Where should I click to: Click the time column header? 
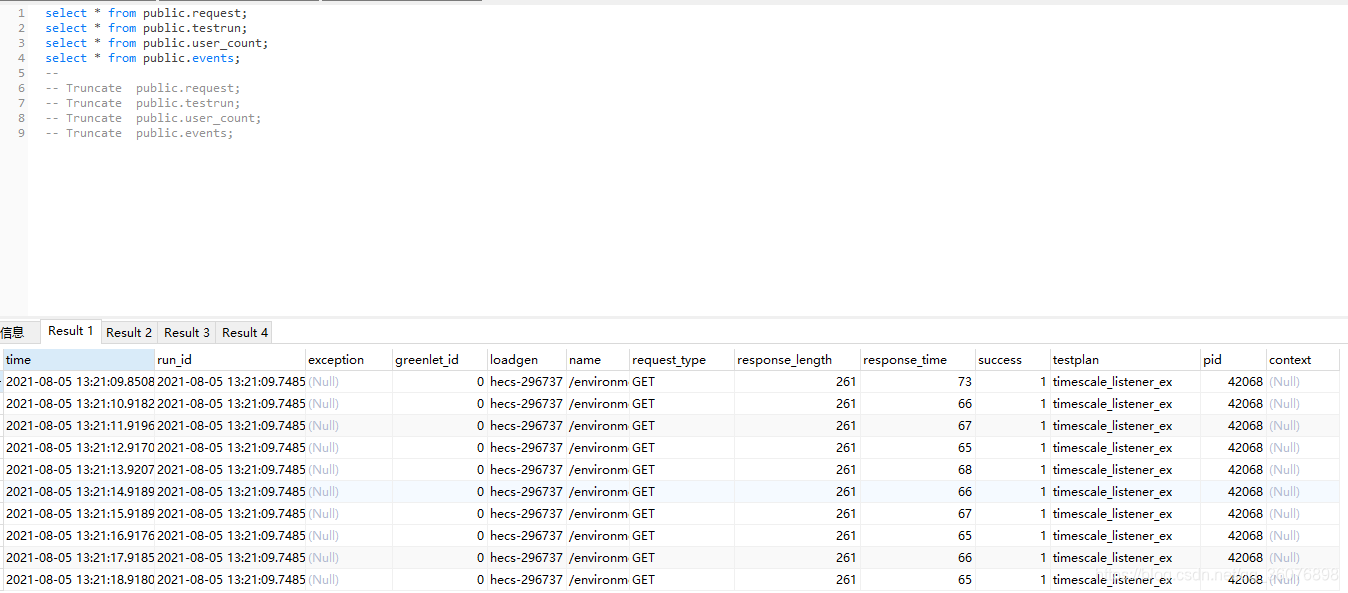coord(79,360)
